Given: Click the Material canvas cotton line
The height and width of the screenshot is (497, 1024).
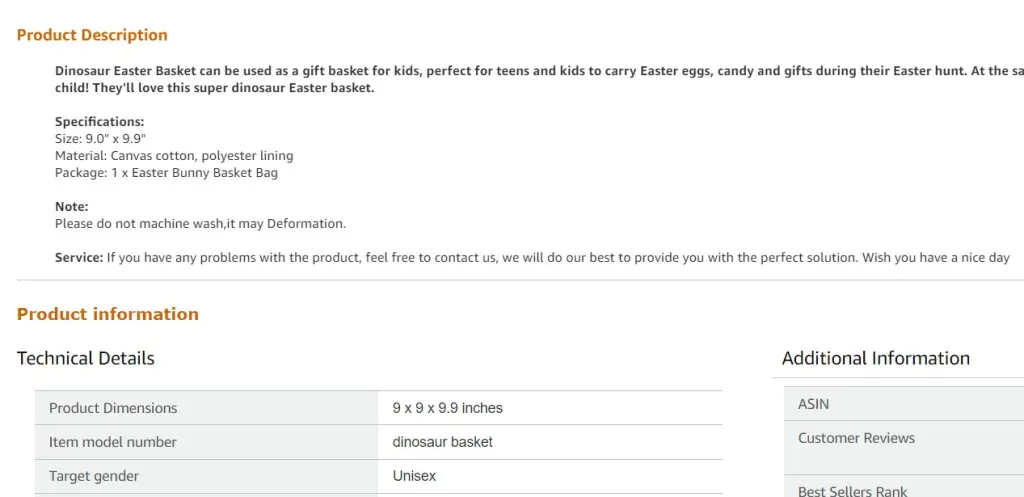Looking at the screenshot, I should click(174, 156).
